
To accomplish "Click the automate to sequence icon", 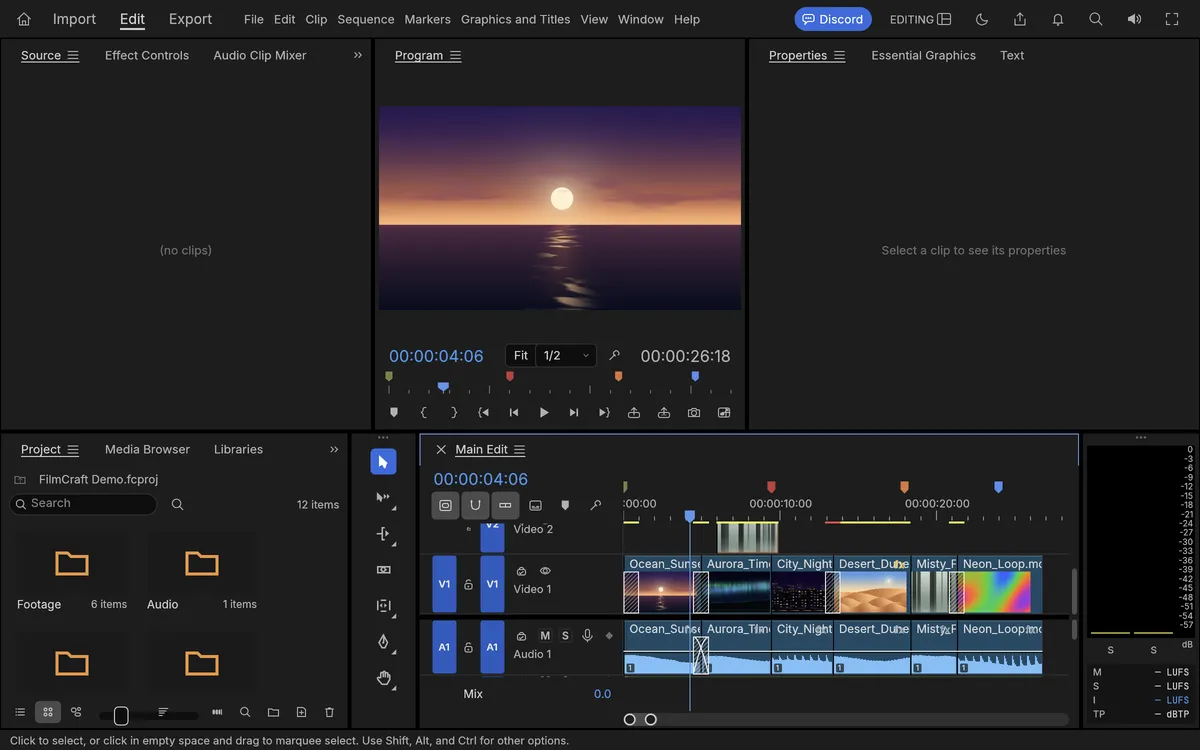I will pyautogui.click(x=217, y=712).
